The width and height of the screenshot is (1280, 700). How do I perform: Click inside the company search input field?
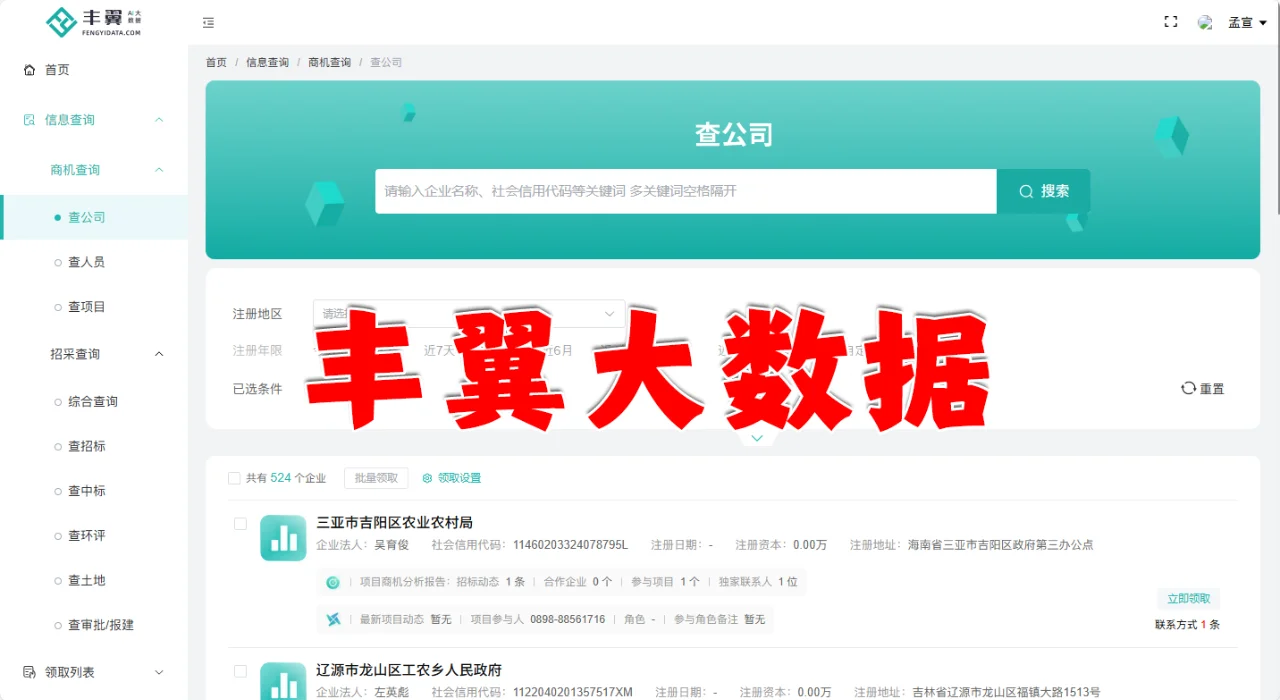click(680, 191)
